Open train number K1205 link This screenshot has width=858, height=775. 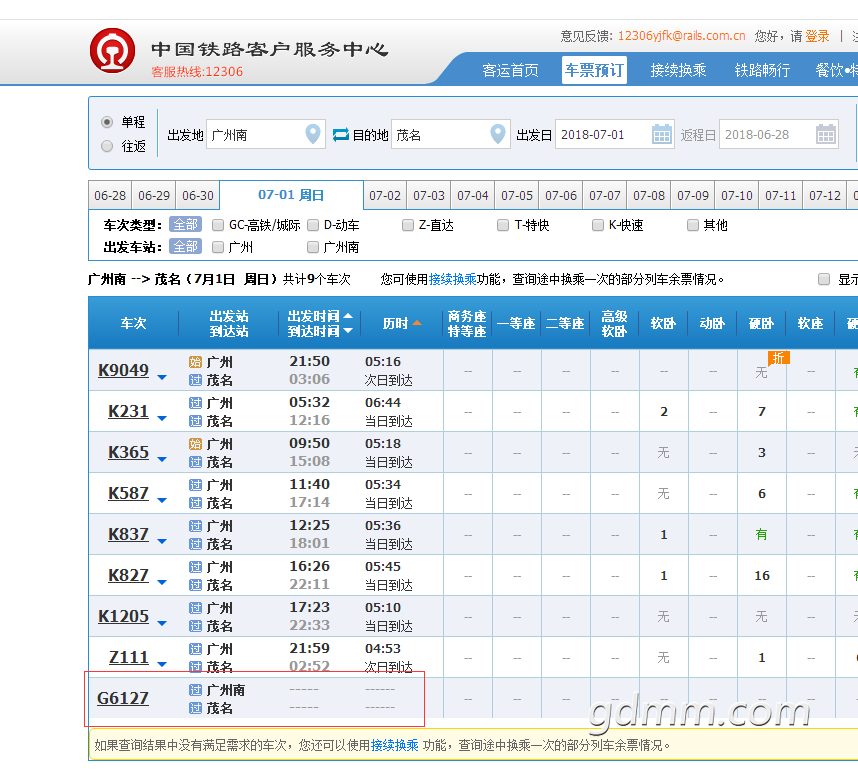tap(123, 616)
